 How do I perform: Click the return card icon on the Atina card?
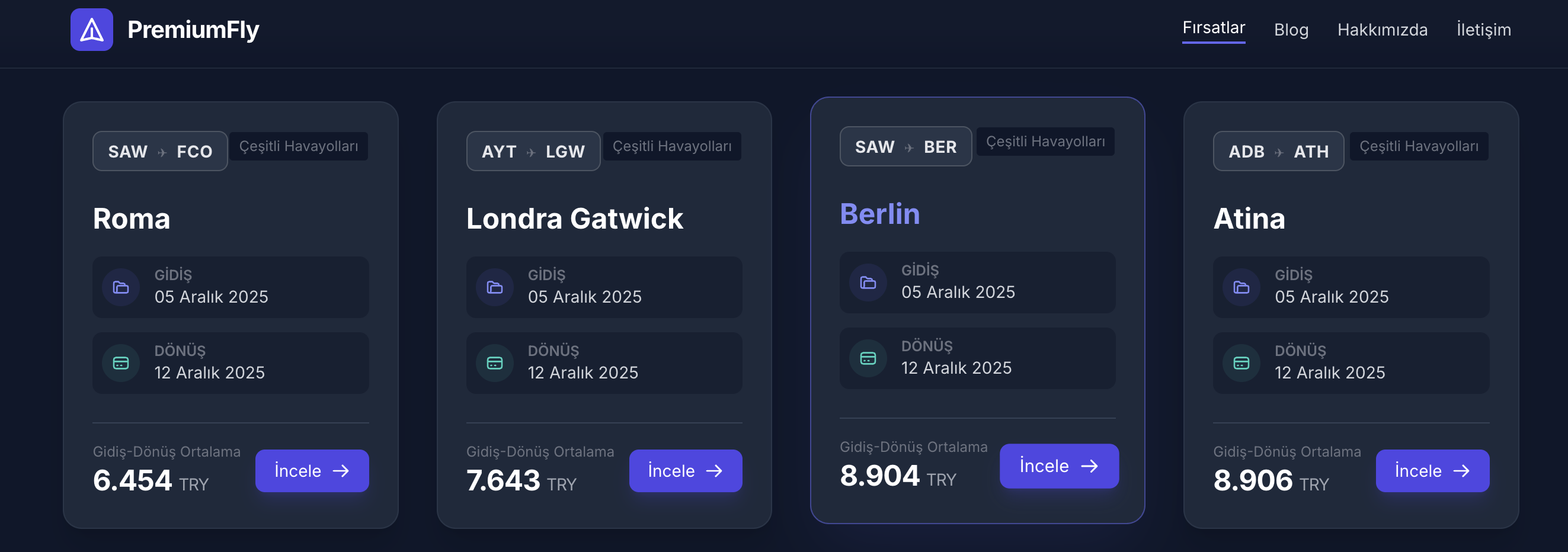click(x=1241, y=363)
